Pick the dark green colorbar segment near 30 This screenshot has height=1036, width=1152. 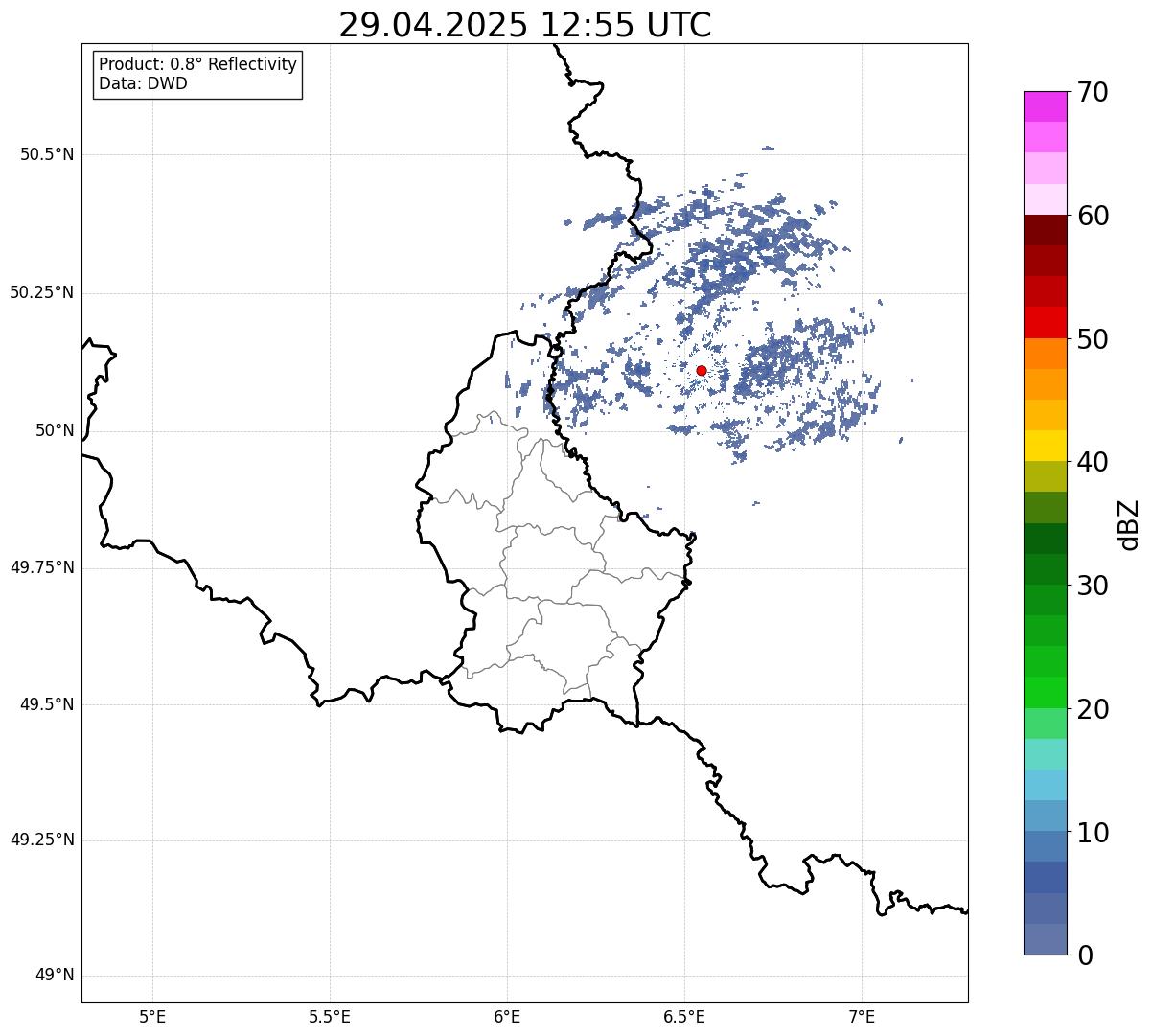[x=1045, y=569]
